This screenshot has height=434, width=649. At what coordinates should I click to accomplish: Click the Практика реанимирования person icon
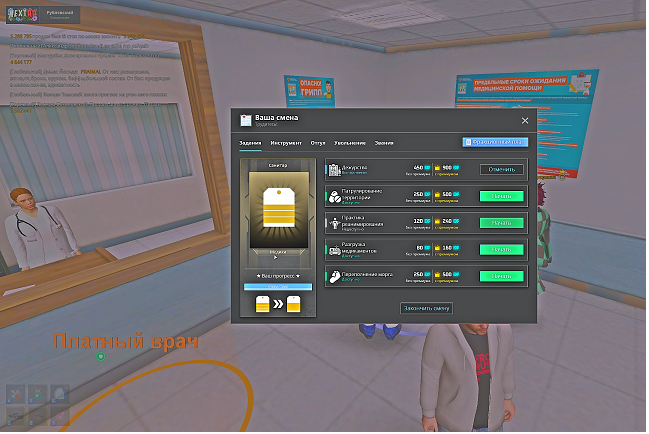coord(335,224)
